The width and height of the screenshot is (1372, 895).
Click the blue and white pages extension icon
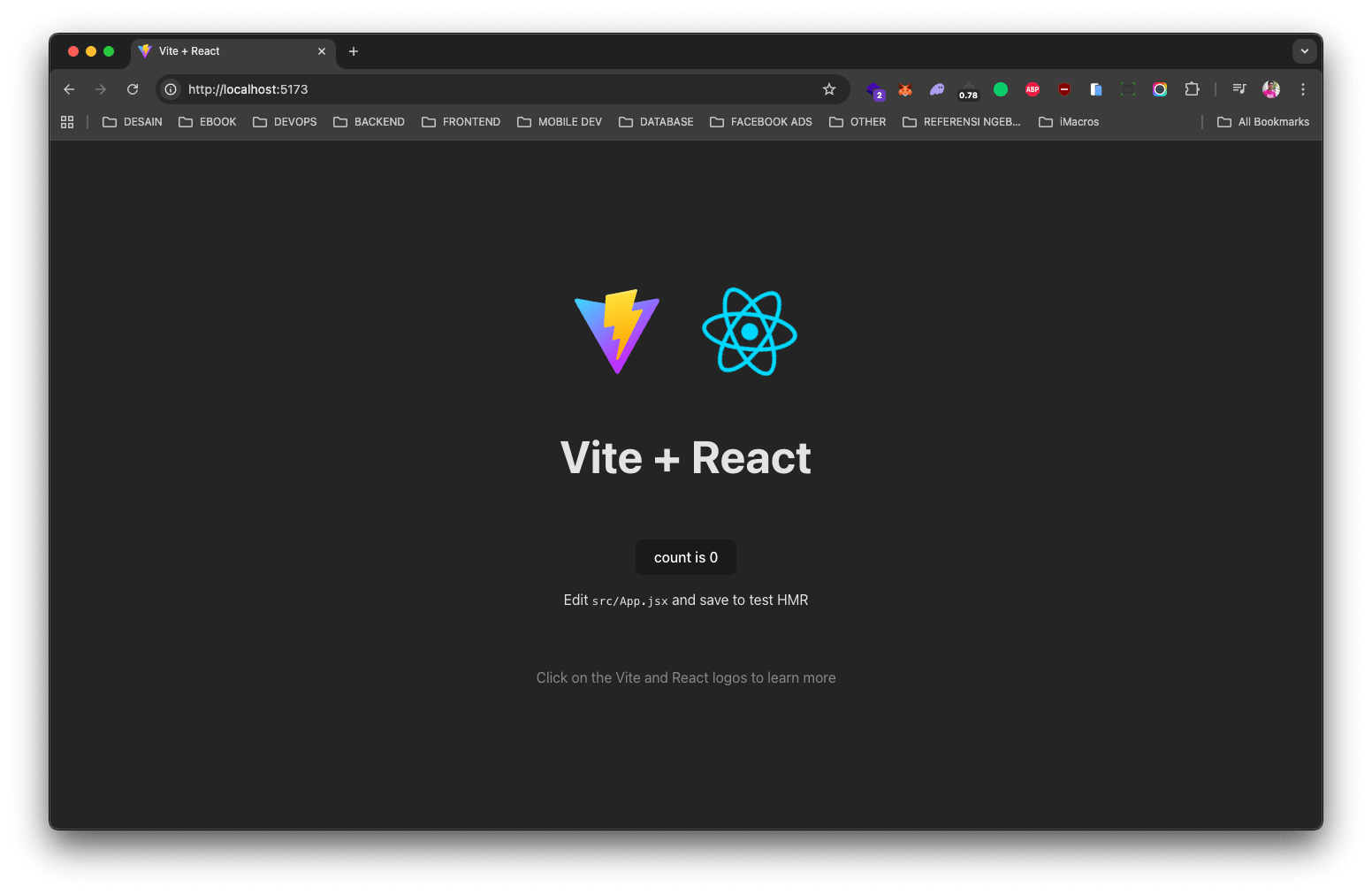pos(1096,89)
